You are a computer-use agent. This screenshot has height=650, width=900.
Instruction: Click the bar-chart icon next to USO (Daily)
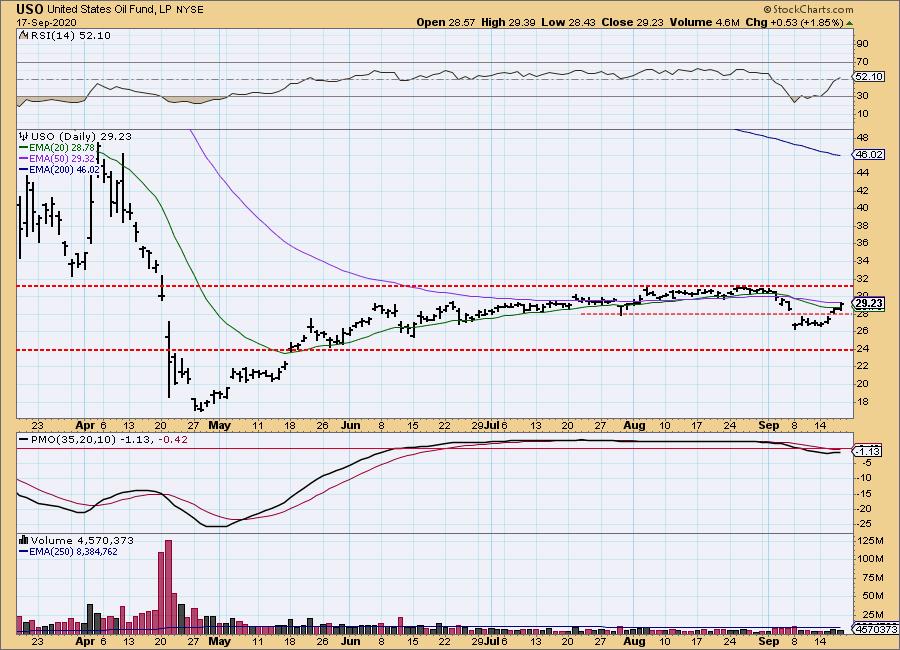tap(24, 137)
